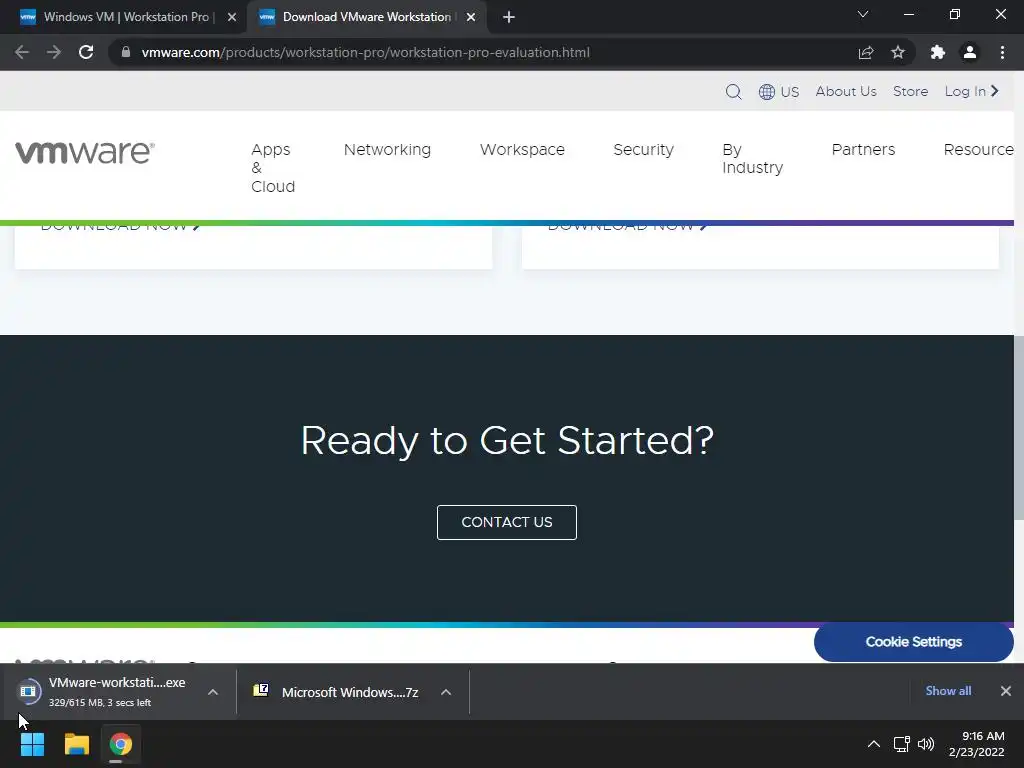Expand options for Microsoft Windows 7z download
The height and width of the screenshot is (768, 1024).
446,692
